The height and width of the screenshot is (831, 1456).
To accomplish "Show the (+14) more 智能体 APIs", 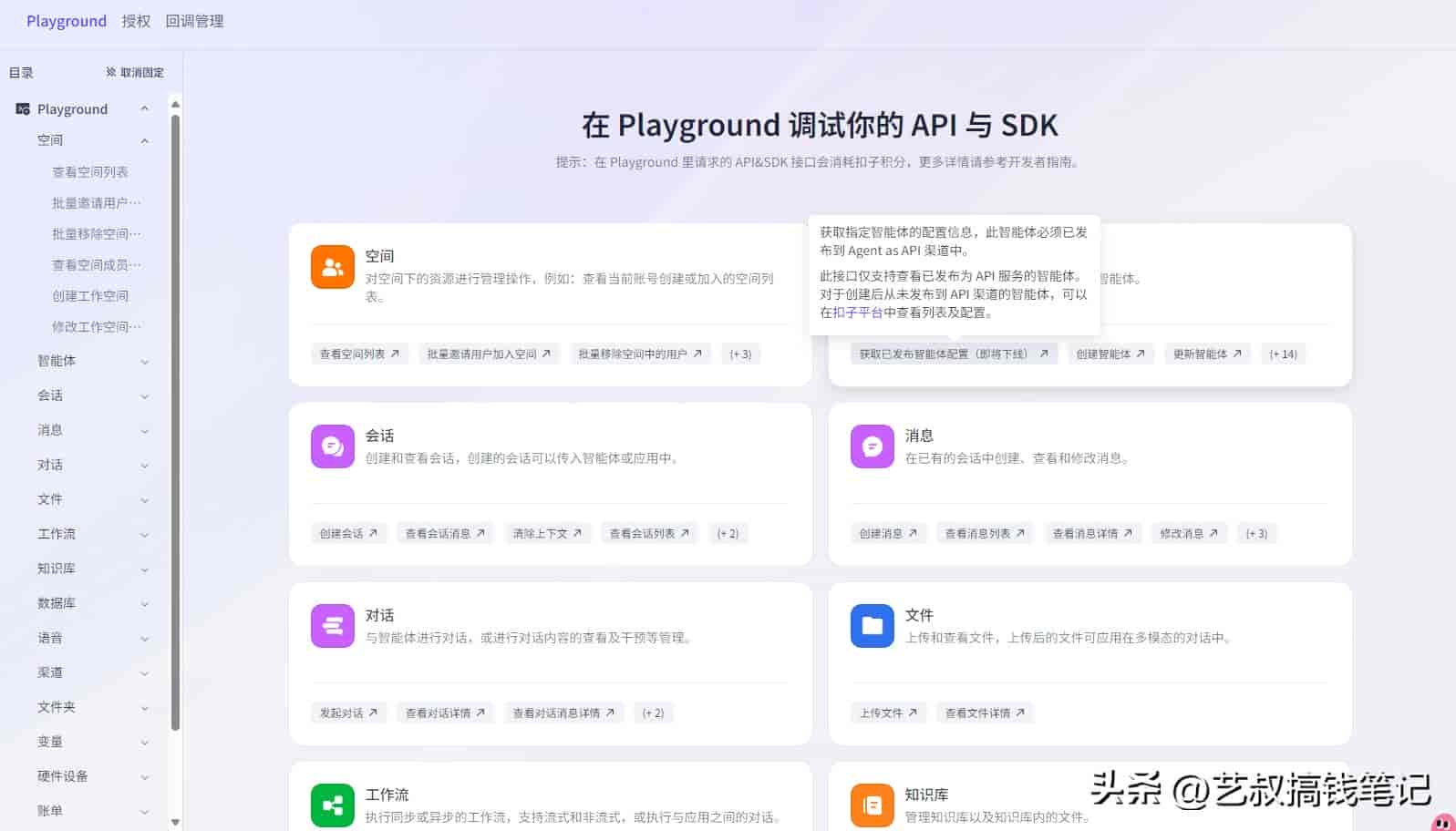I will [x=1283, y=354].
